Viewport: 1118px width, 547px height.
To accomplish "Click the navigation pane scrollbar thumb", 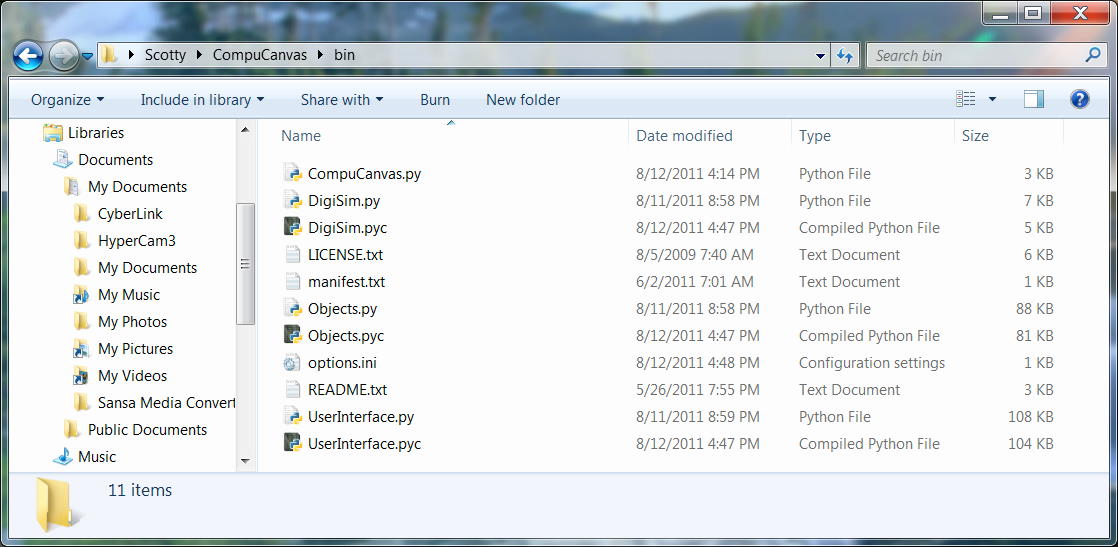I will [245, 264].
